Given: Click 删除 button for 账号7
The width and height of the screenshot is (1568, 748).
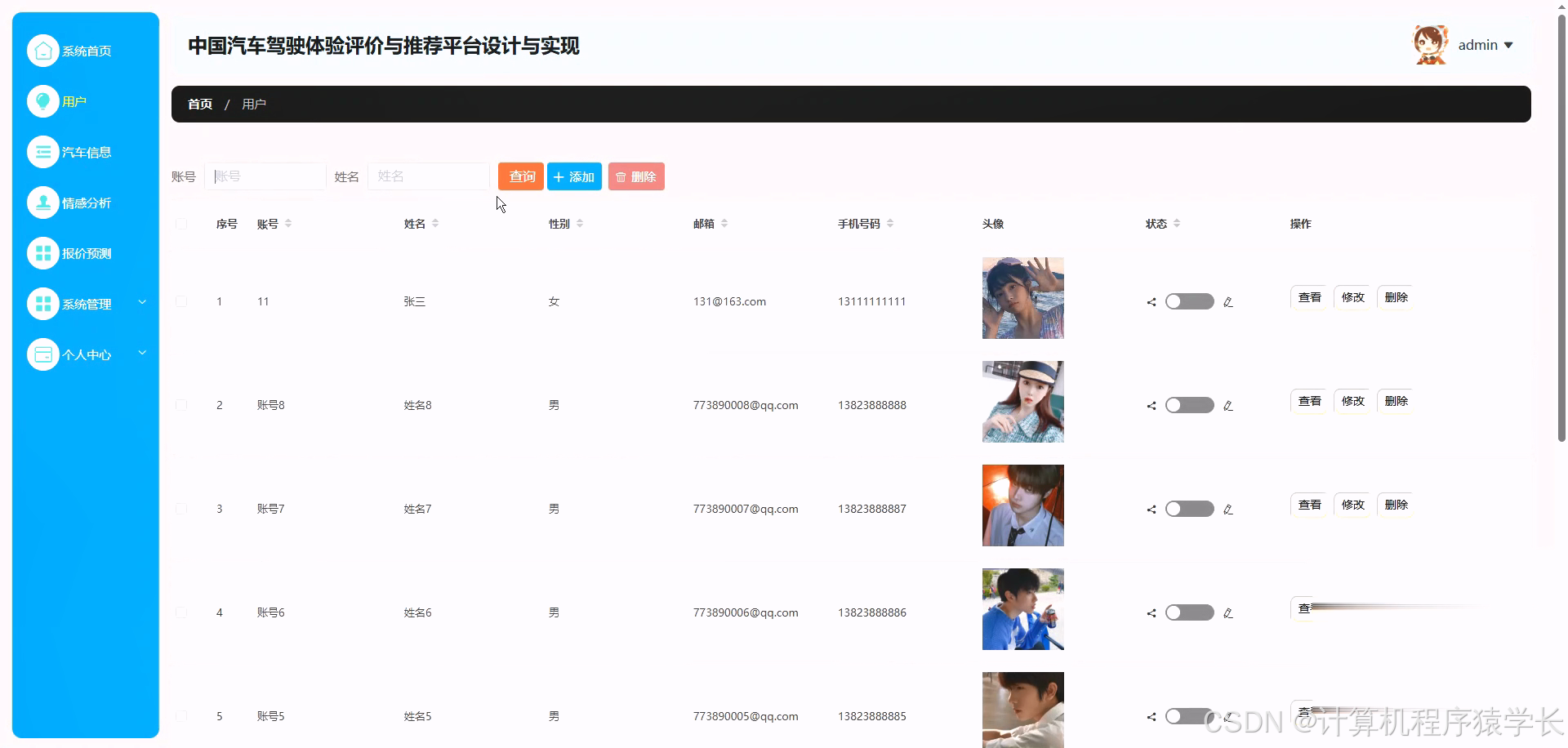Looking at the screenshot, I should (x=1396, y=505).
